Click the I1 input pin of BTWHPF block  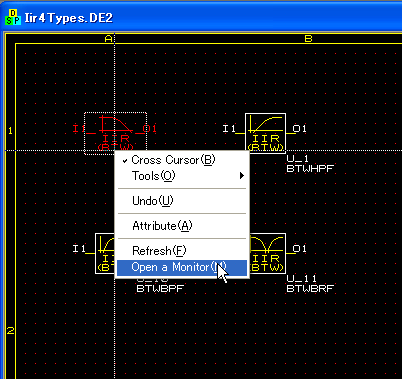[229, 128]
